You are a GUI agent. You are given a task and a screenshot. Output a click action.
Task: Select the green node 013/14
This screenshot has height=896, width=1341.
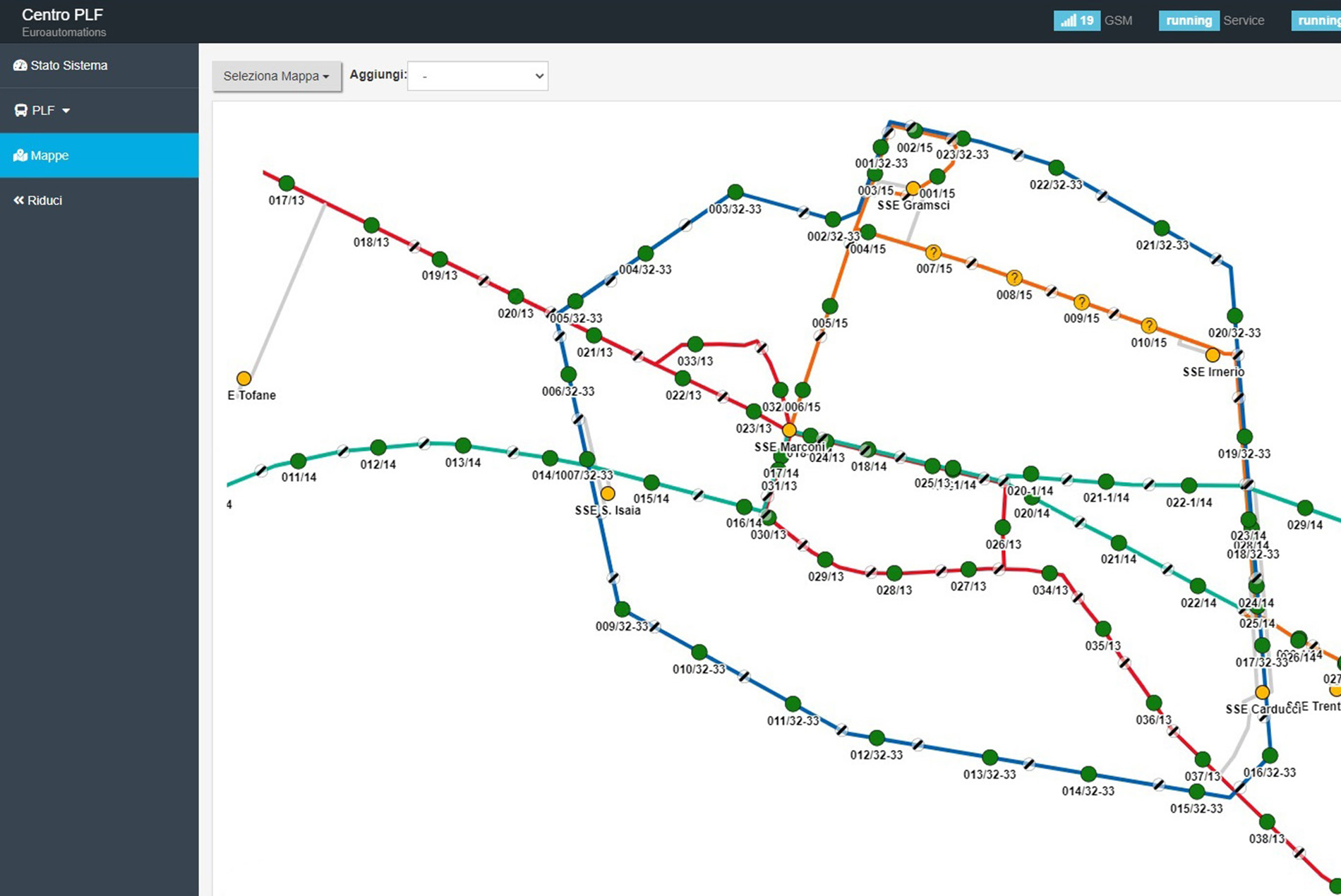463,446
